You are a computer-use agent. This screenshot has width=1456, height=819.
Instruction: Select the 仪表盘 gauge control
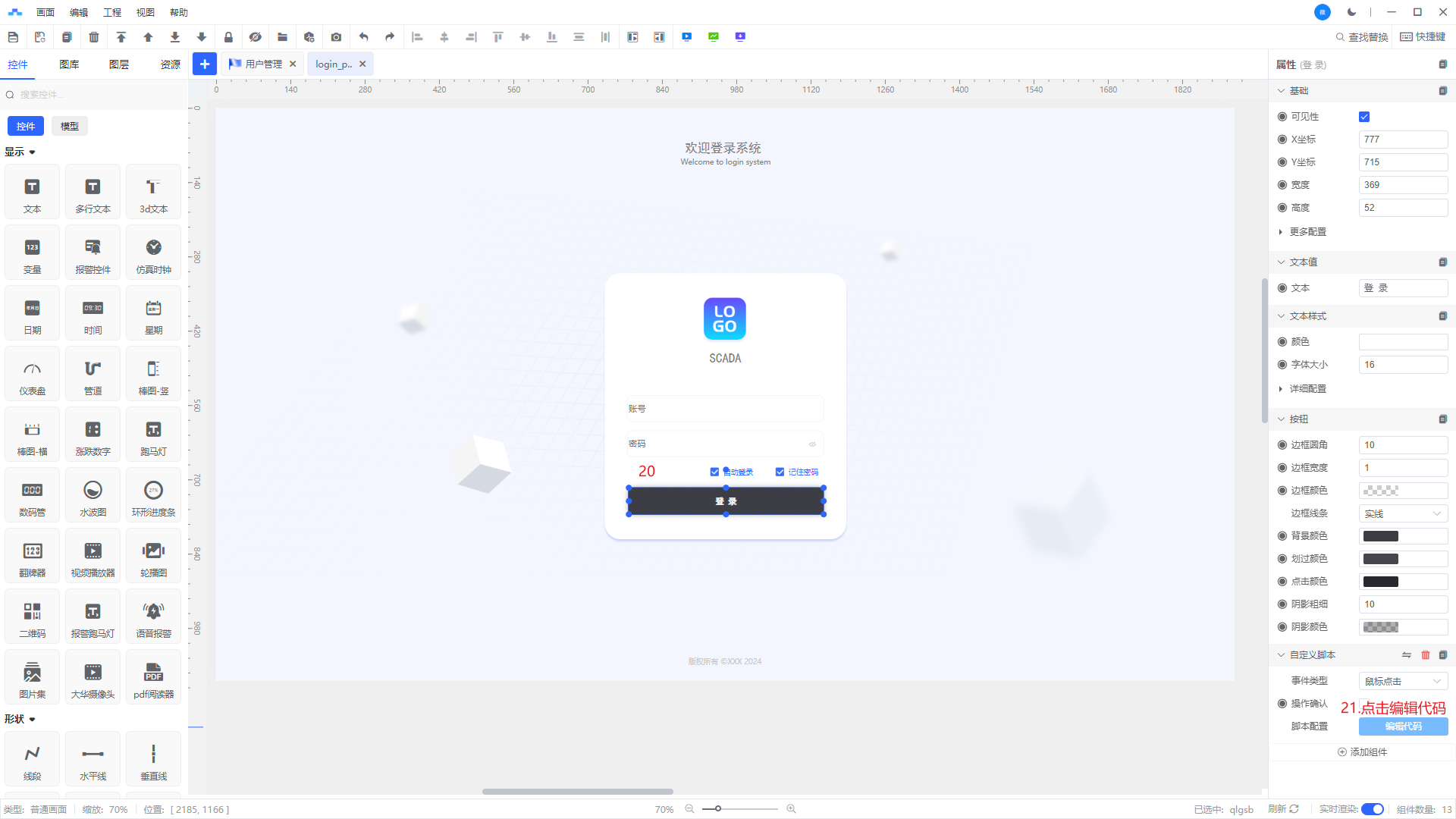[x=32, y=377]
